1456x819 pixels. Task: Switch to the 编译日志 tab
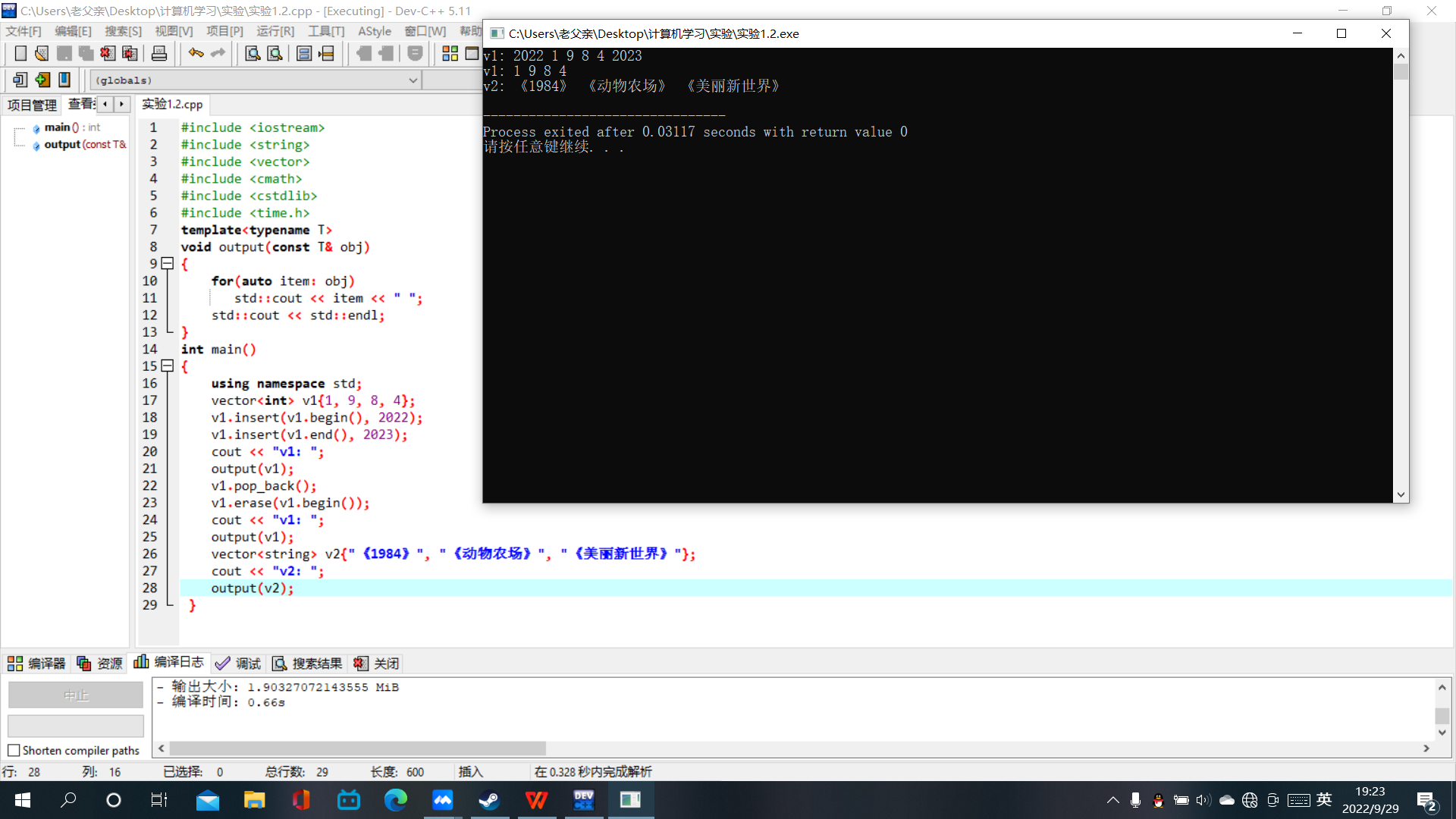(169, 663)
